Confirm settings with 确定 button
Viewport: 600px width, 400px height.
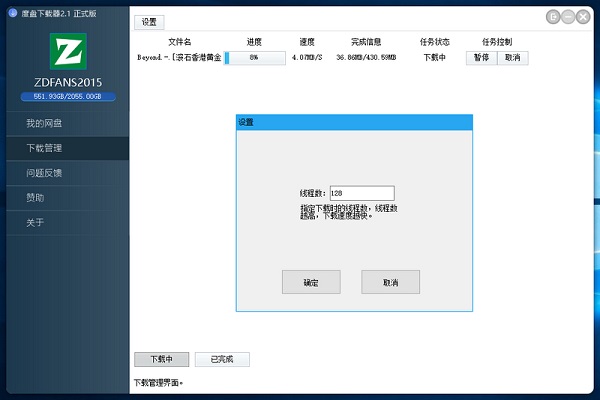311,283
